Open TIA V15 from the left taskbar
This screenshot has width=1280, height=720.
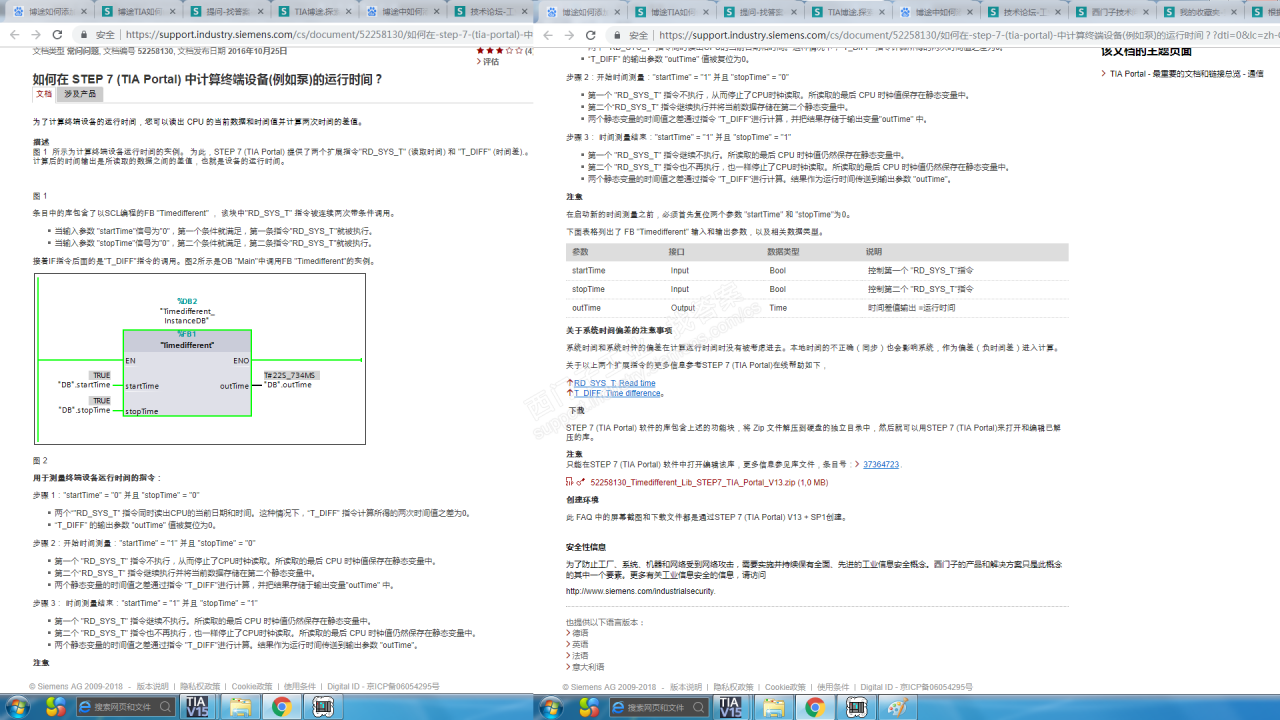(197, 707)
